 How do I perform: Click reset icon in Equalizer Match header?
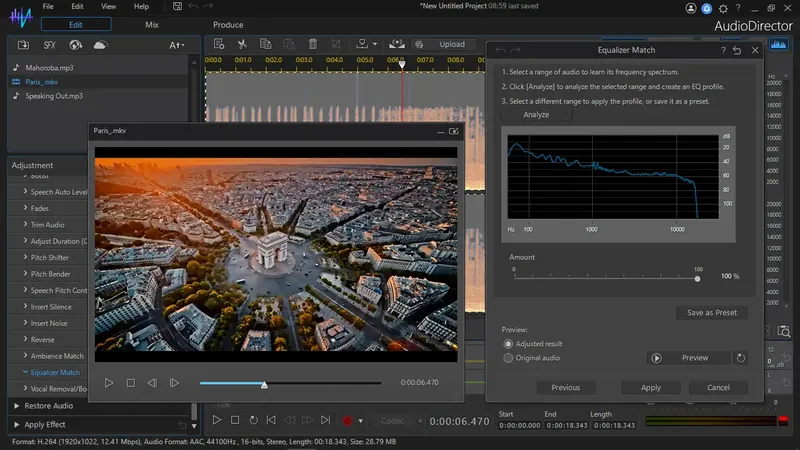click(x=737, y=50)
